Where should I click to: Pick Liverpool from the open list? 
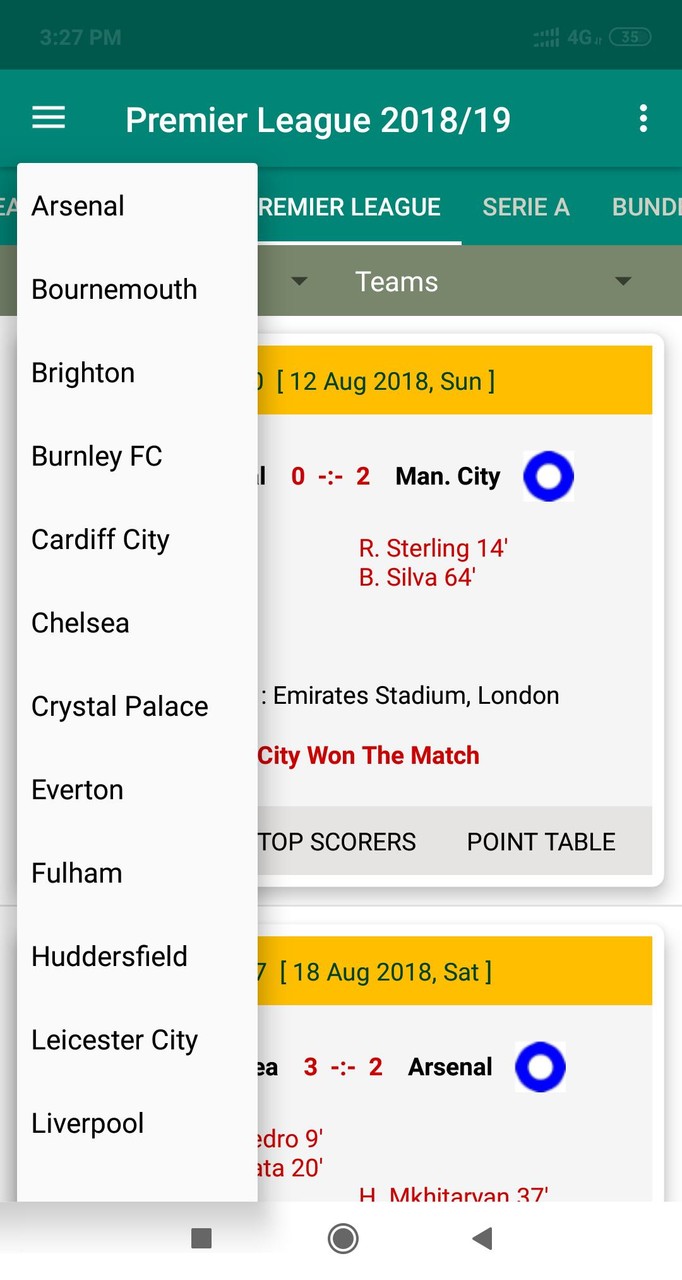(x=87, y=1123)
